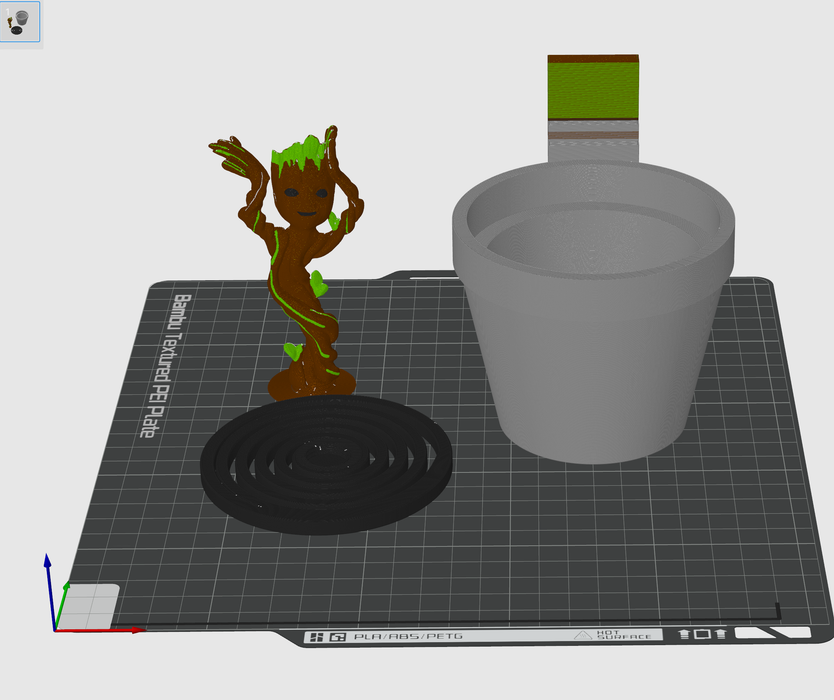Click the plate icon between the up arrows
Screen dimensions: 834x700
702,633
